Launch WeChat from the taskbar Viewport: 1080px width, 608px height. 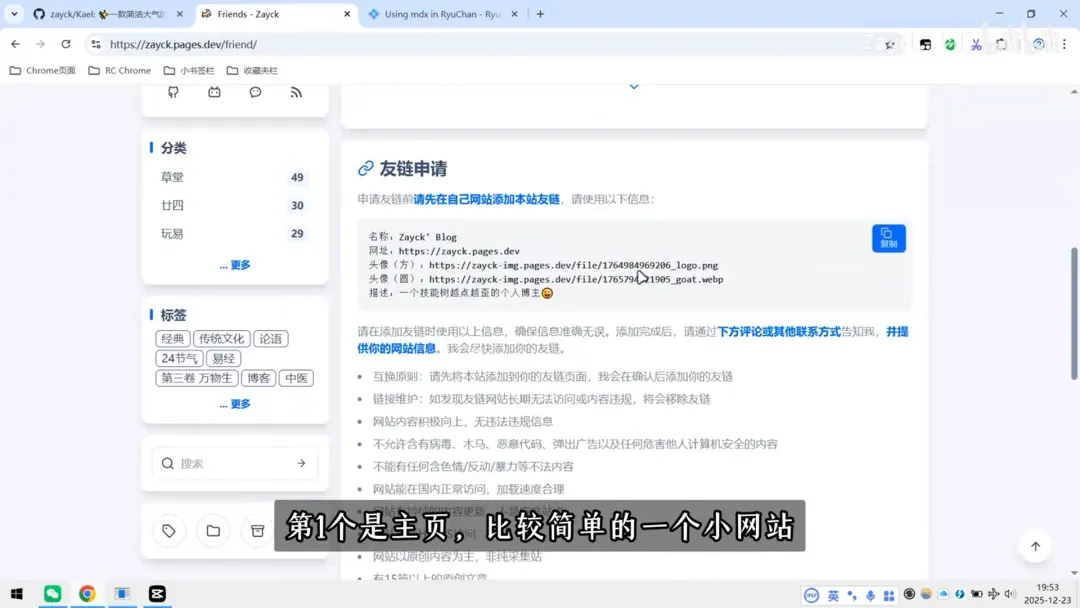[x=52, y=593]
